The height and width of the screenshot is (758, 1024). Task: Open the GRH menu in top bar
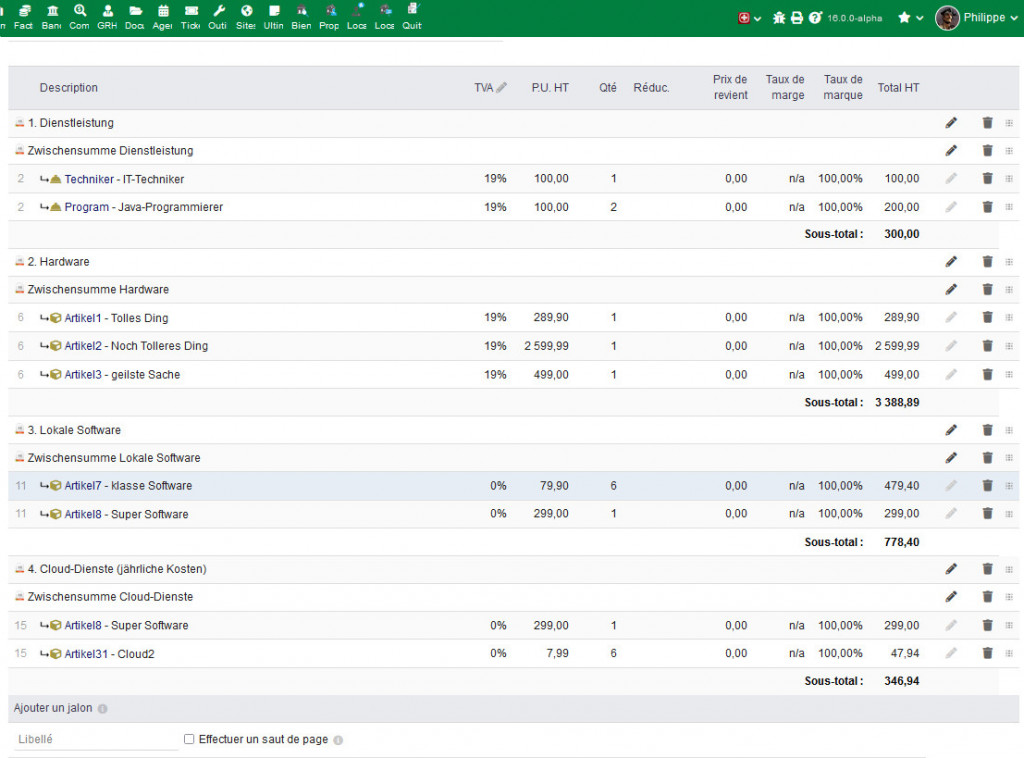coord(107,17)
